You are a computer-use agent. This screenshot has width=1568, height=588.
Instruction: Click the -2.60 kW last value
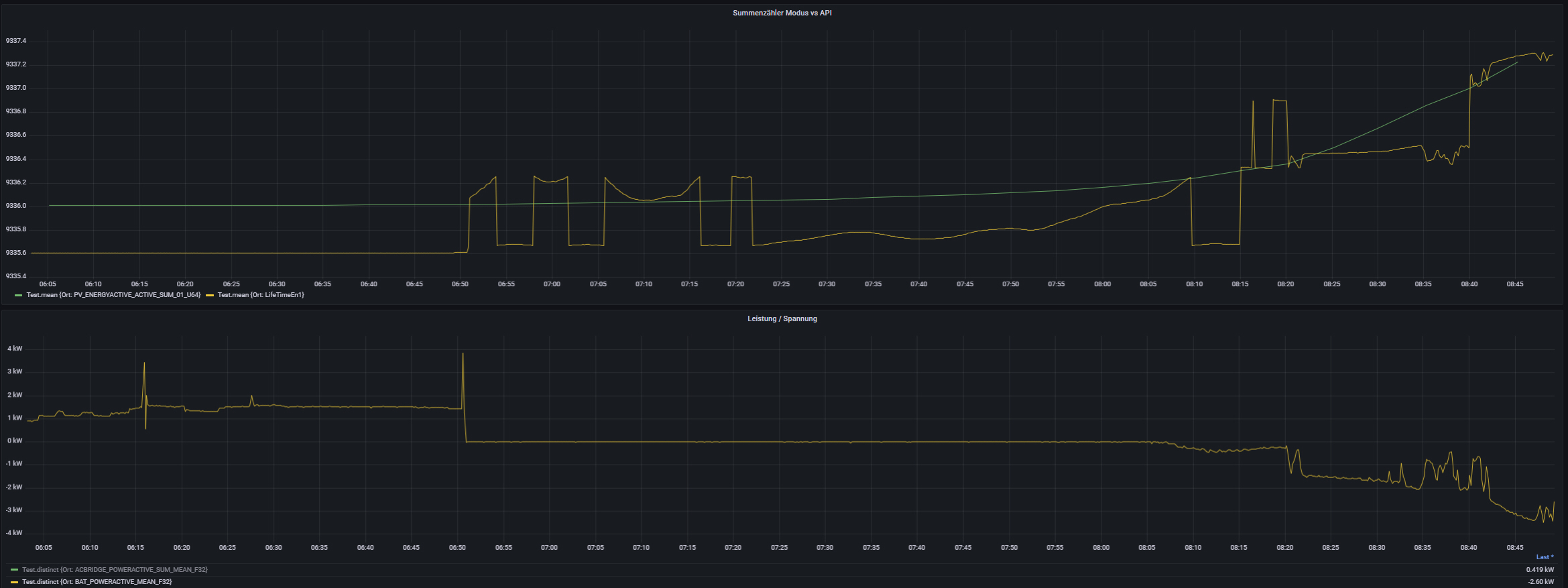click(1541, 582)
